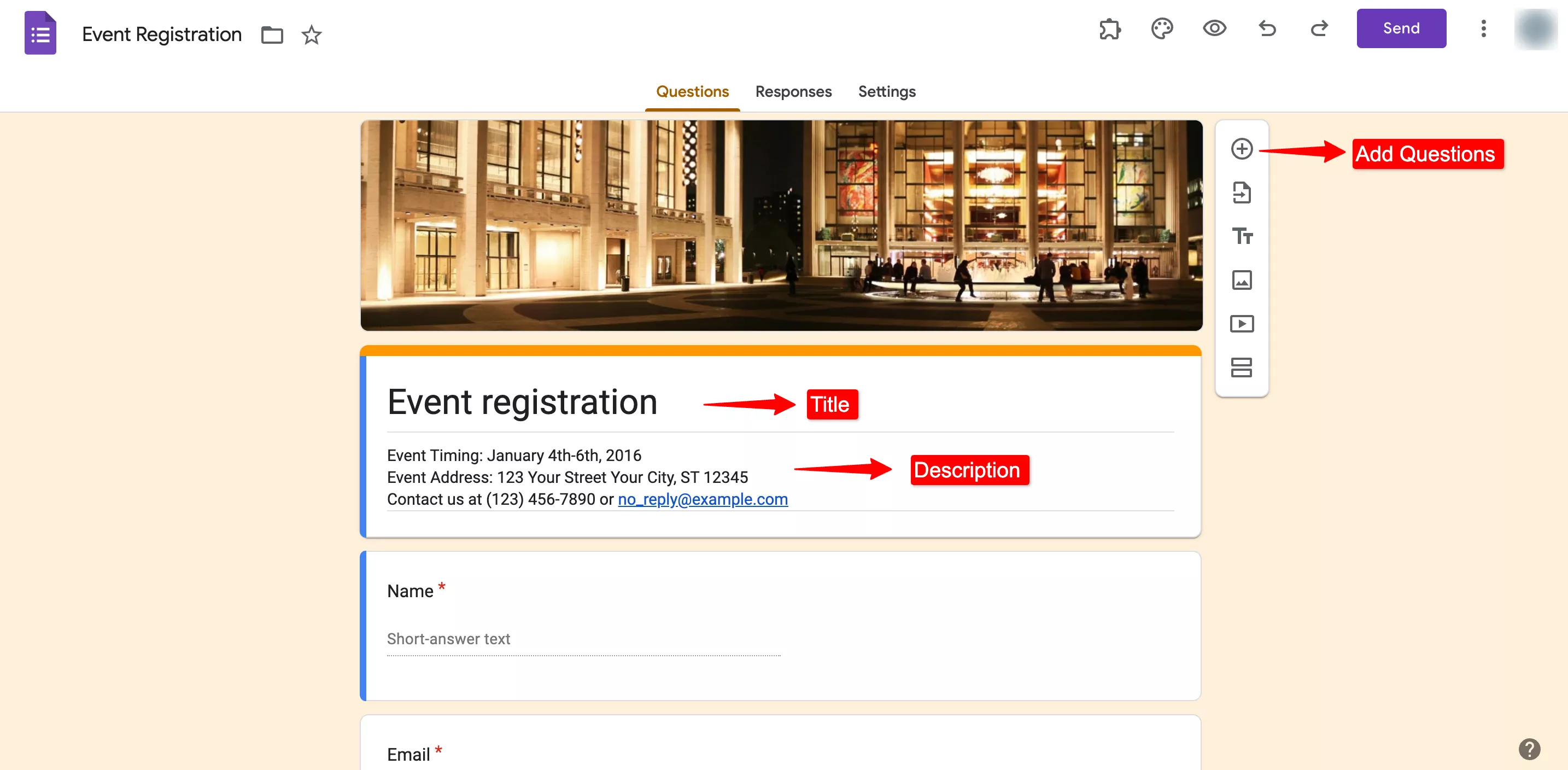
Task: Open the add-ons puzzle icon
Action: (x=1109, y=28)
